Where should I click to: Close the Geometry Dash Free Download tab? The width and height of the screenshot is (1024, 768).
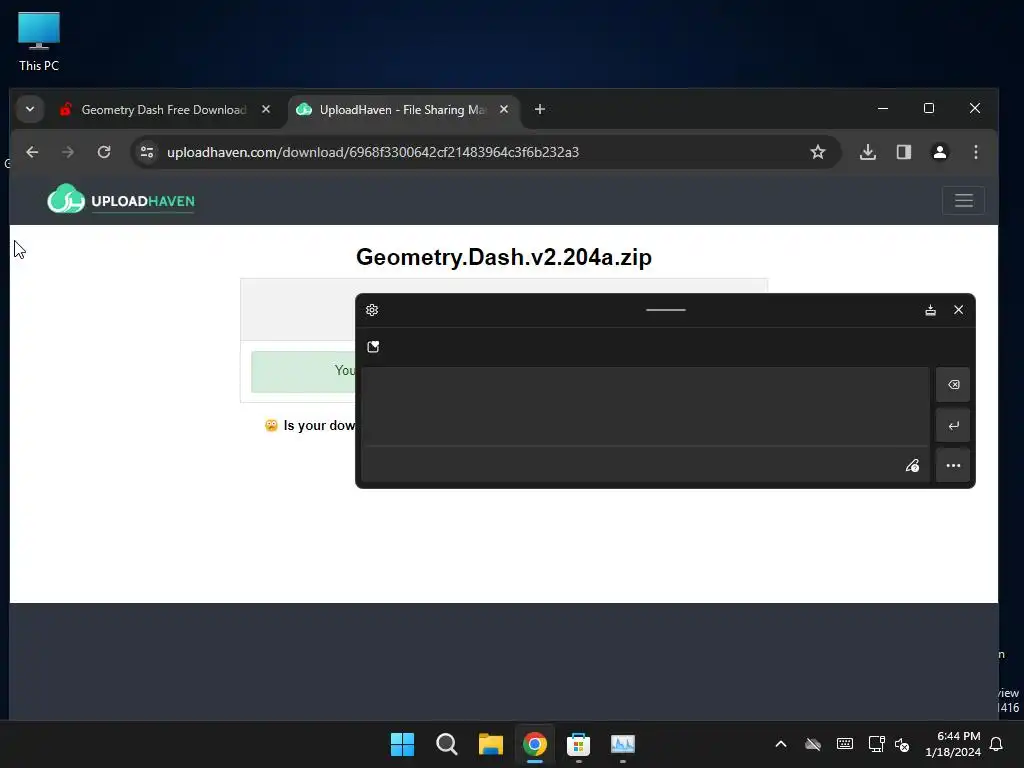(x=266, y=110)
